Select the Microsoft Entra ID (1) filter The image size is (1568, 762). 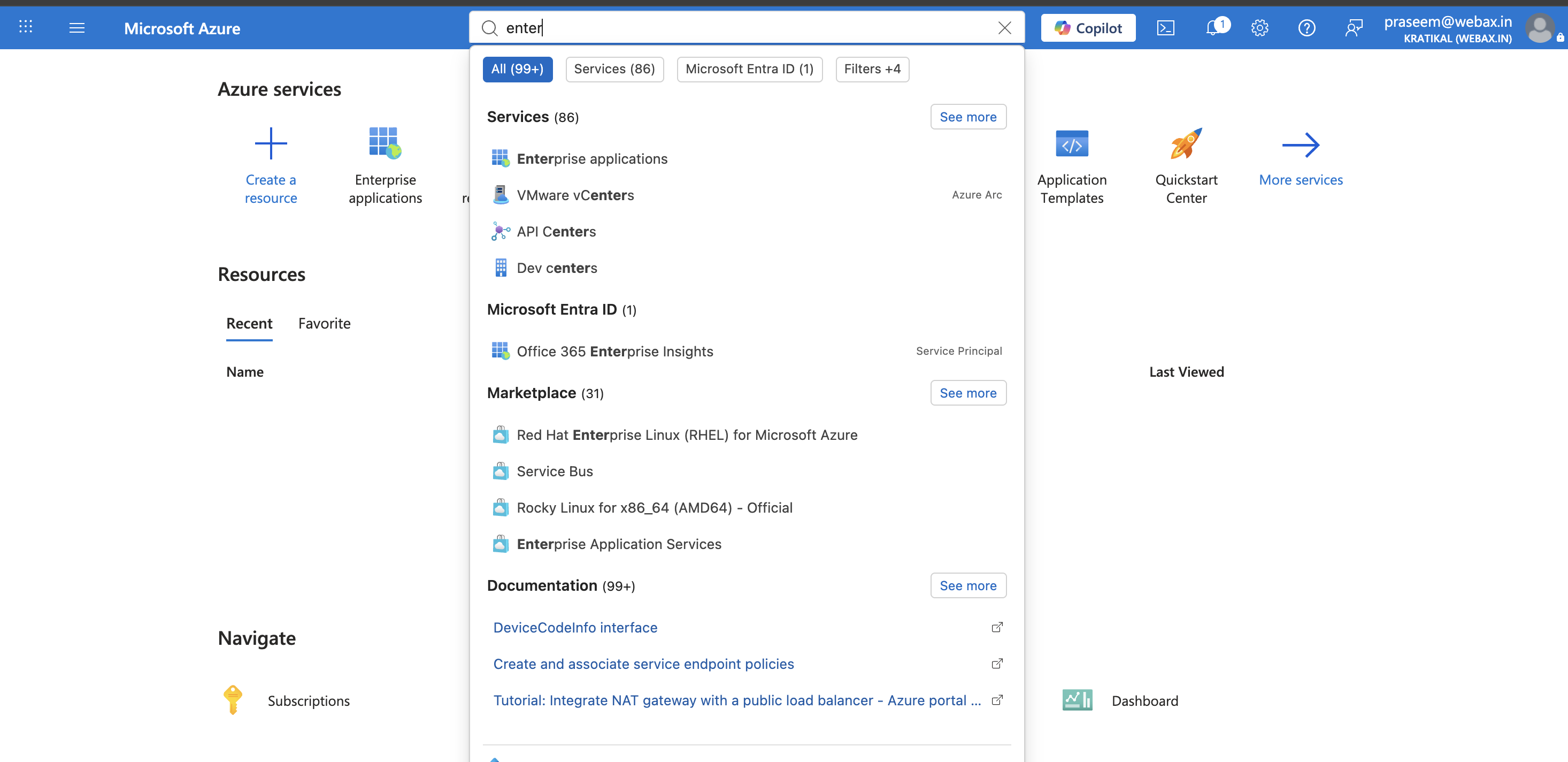tap(749, 69)
